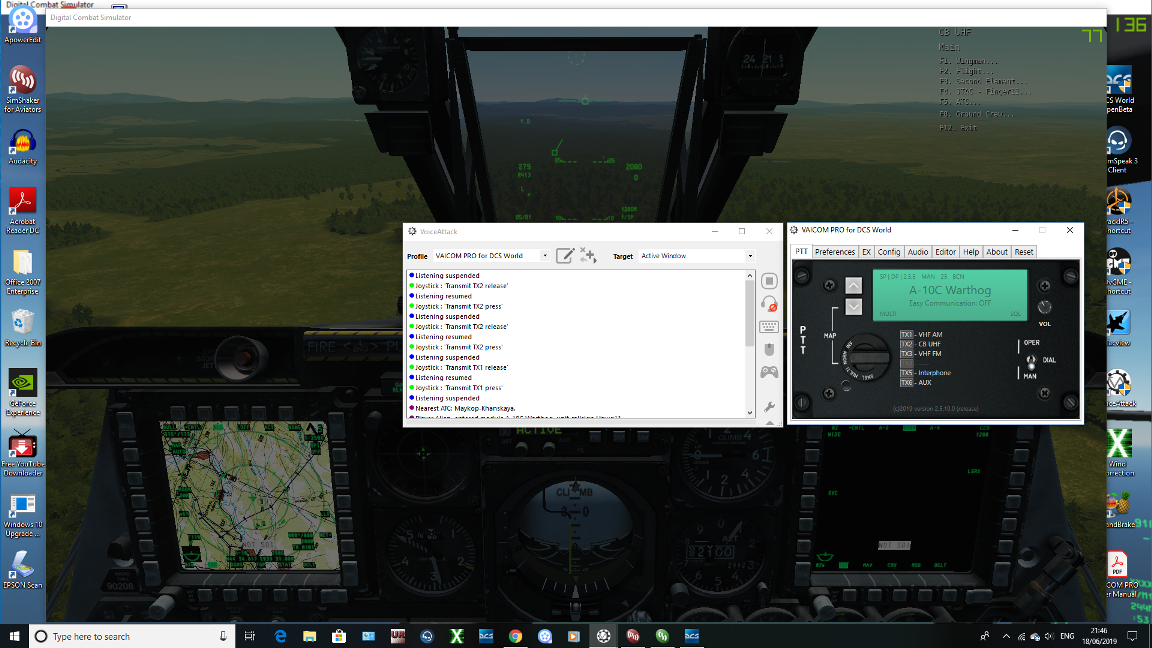Toggle the headset listening icon
This screenshot has height=648, width=1152.
click(x=769, y=303)
